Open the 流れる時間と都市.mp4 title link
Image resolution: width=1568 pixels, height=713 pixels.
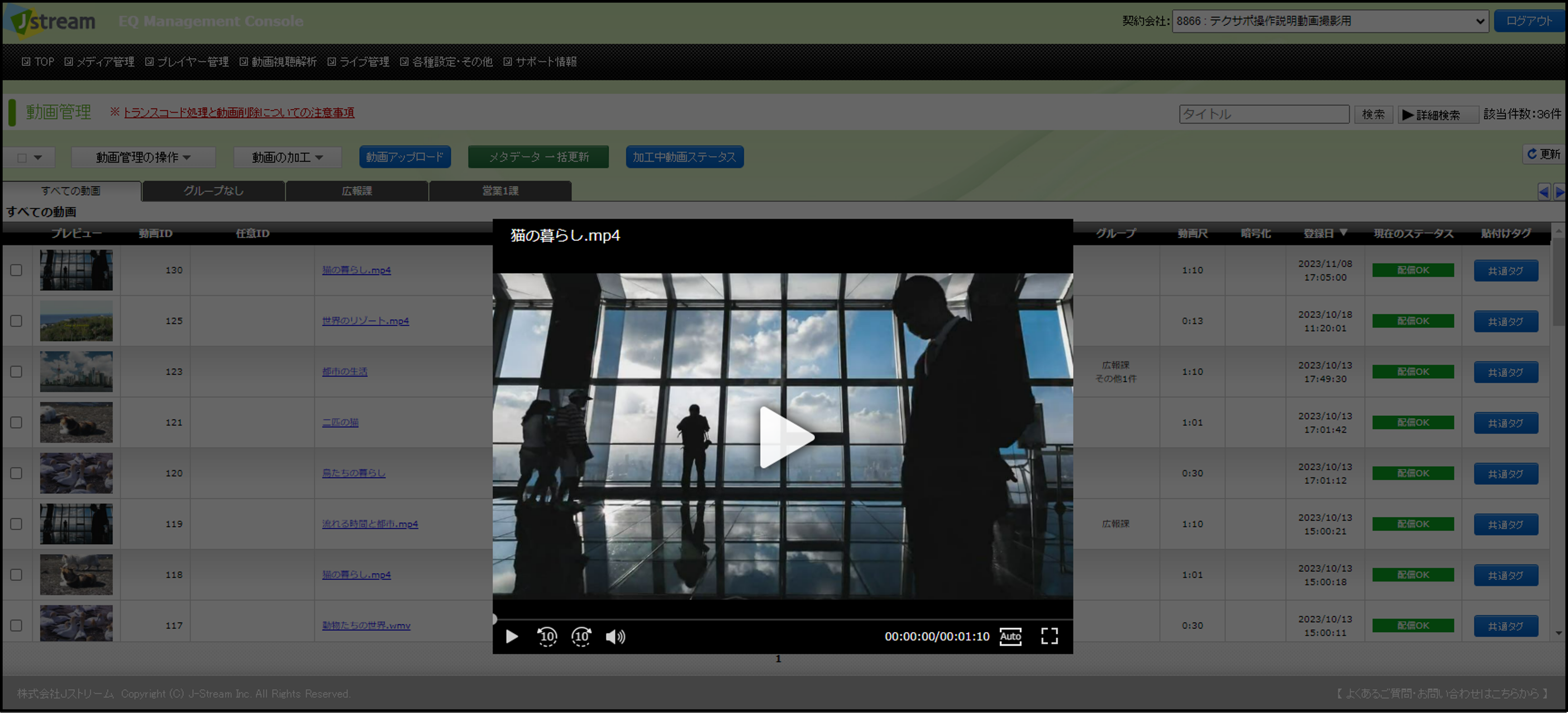coord(370,524)
